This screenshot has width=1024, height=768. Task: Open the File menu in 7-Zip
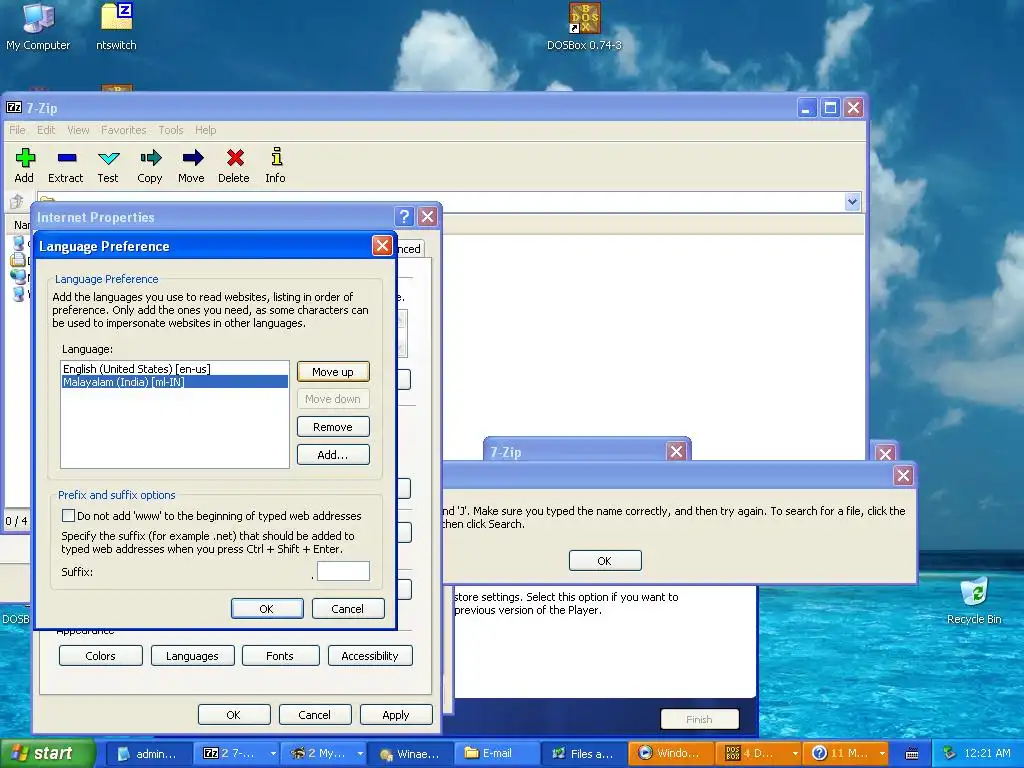[17, 130]
